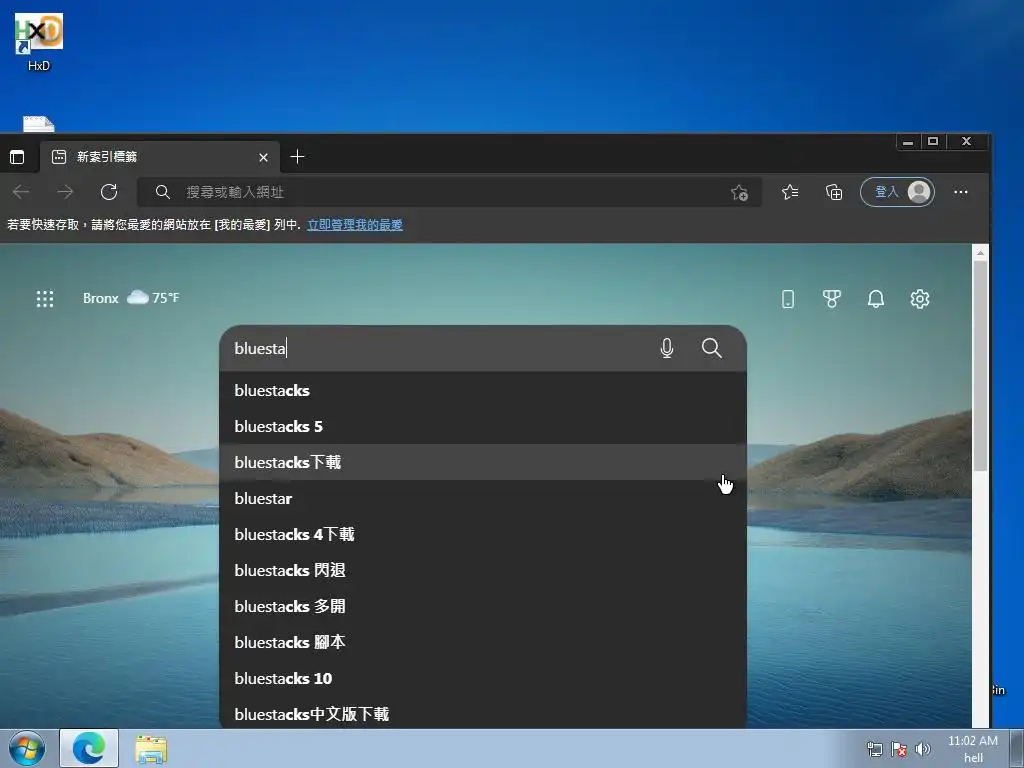Submit search with magnifier icon

click(712, 348)
